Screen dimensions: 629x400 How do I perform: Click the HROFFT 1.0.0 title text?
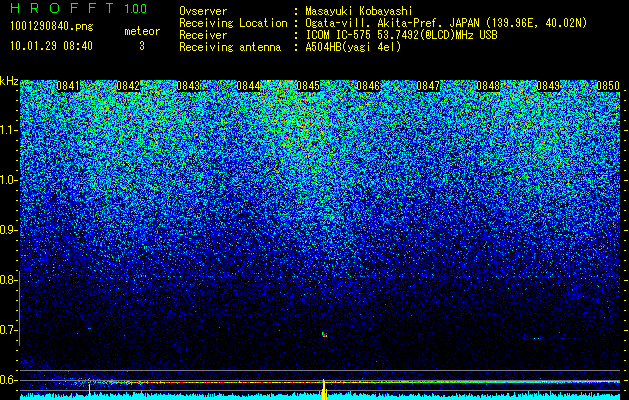click(x=79, y=8)
